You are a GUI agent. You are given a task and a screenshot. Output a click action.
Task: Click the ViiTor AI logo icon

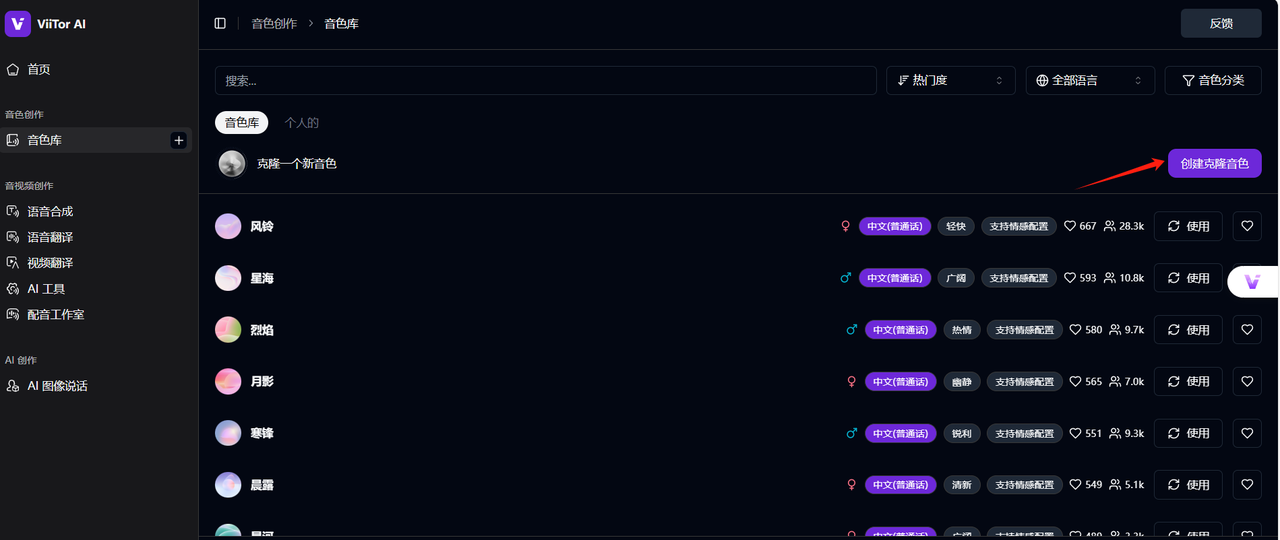[x=18, y=23]
